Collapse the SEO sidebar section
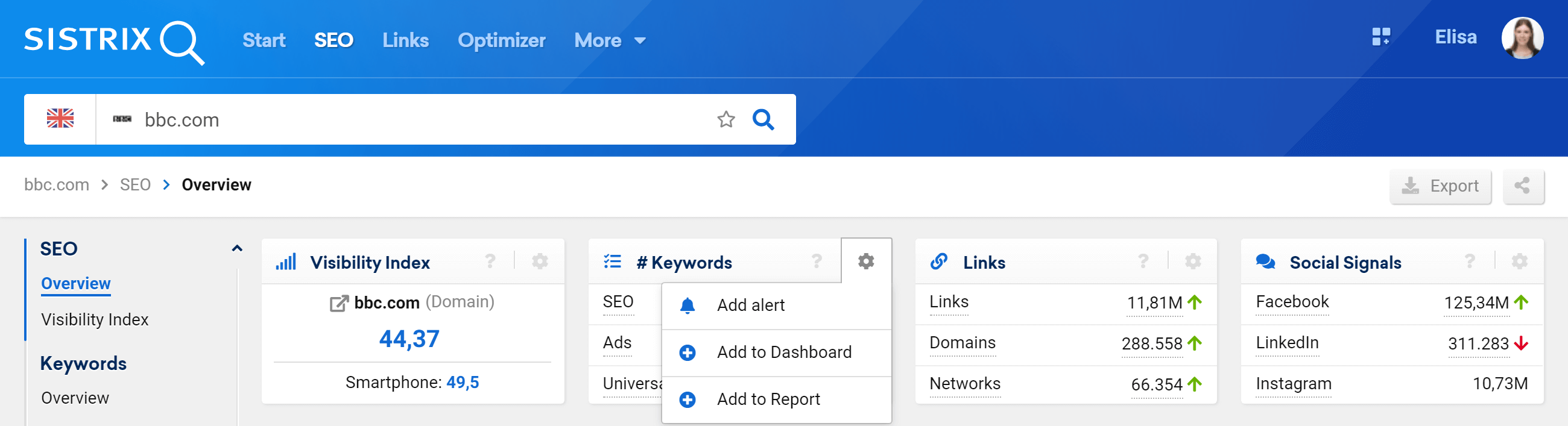Screen dimensions: 1568x426 tap(237, 248)
